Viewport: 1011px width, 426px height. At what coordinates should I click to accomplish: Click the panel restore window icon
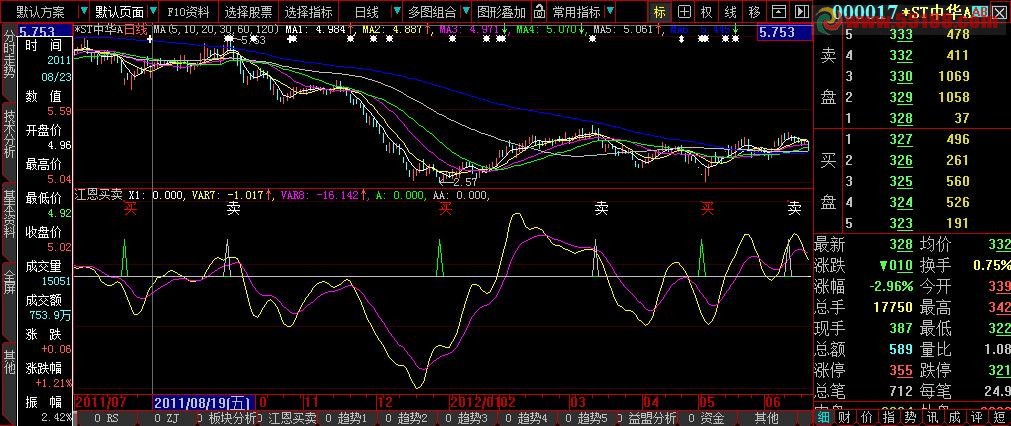tap(780, 12)
